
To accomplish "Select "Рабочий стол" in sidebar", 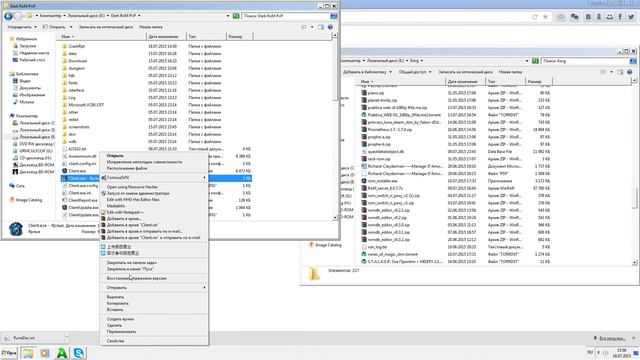I will coord(32,60).
